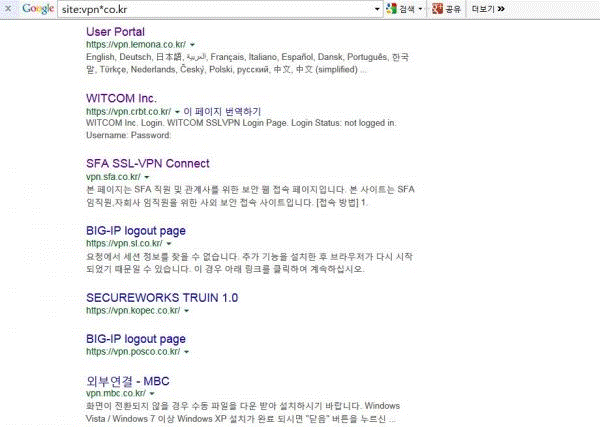The image size is (600, 427).
Task: Open the SFA SSL-VPN Connect result
Action: tap(147, 163)
